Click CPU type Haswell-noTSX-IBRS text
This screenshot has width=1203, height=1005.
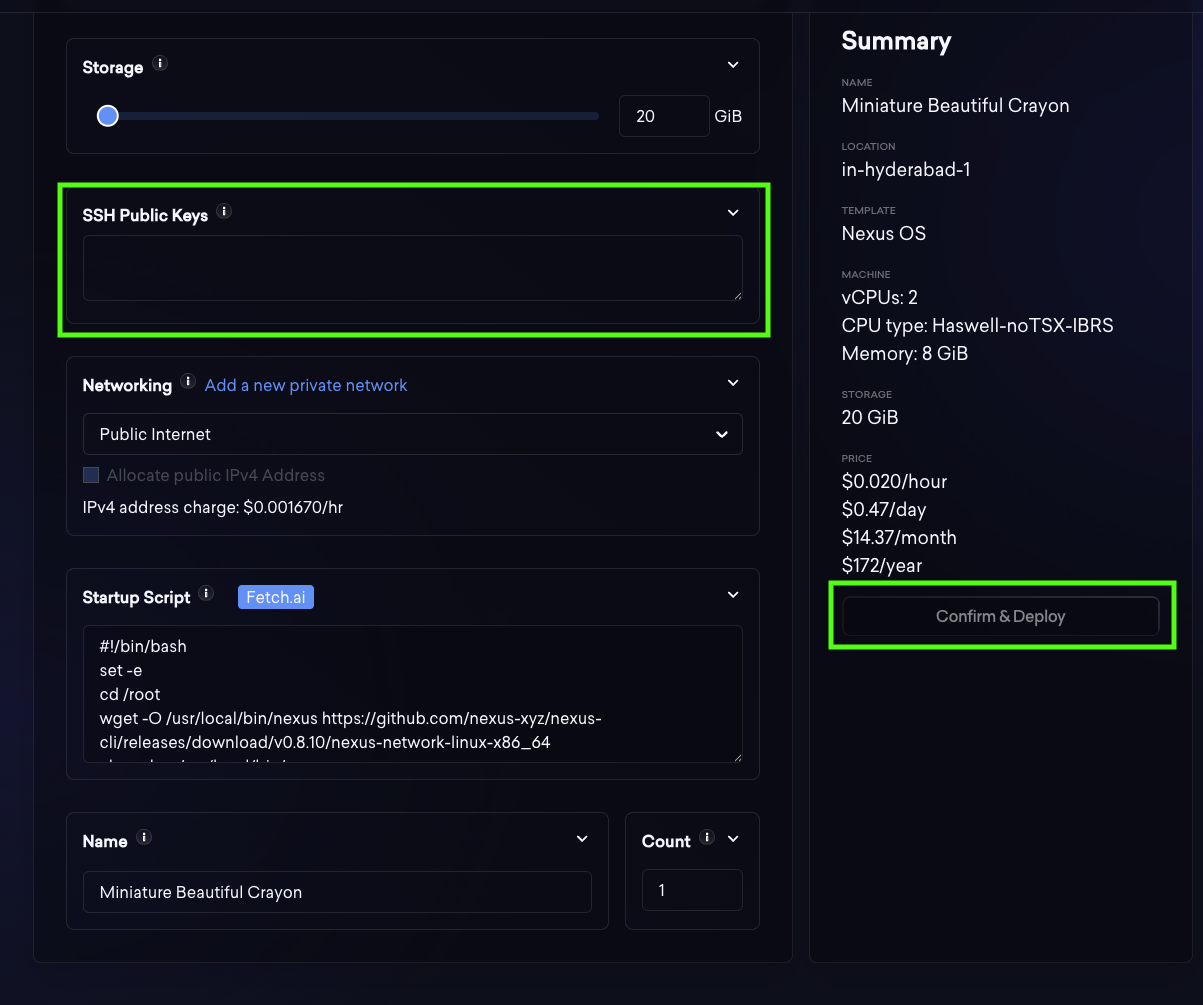tap(978, 325)
